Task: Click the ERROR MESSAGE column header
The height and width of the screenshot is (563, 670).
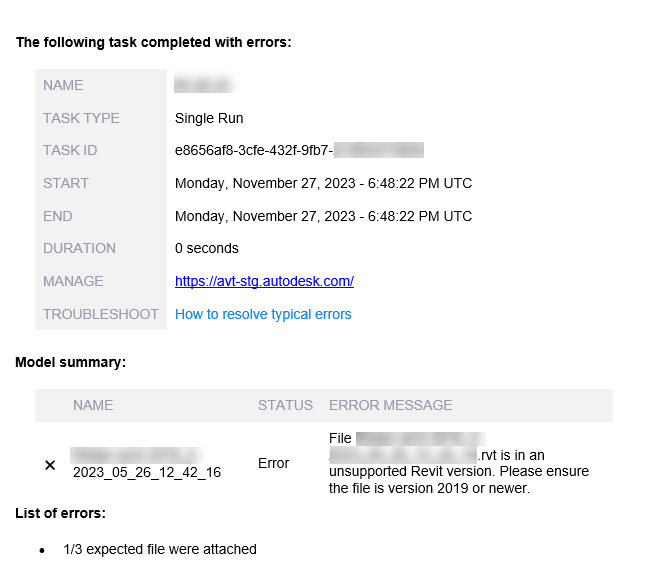Action: click(x=390, y=405)
